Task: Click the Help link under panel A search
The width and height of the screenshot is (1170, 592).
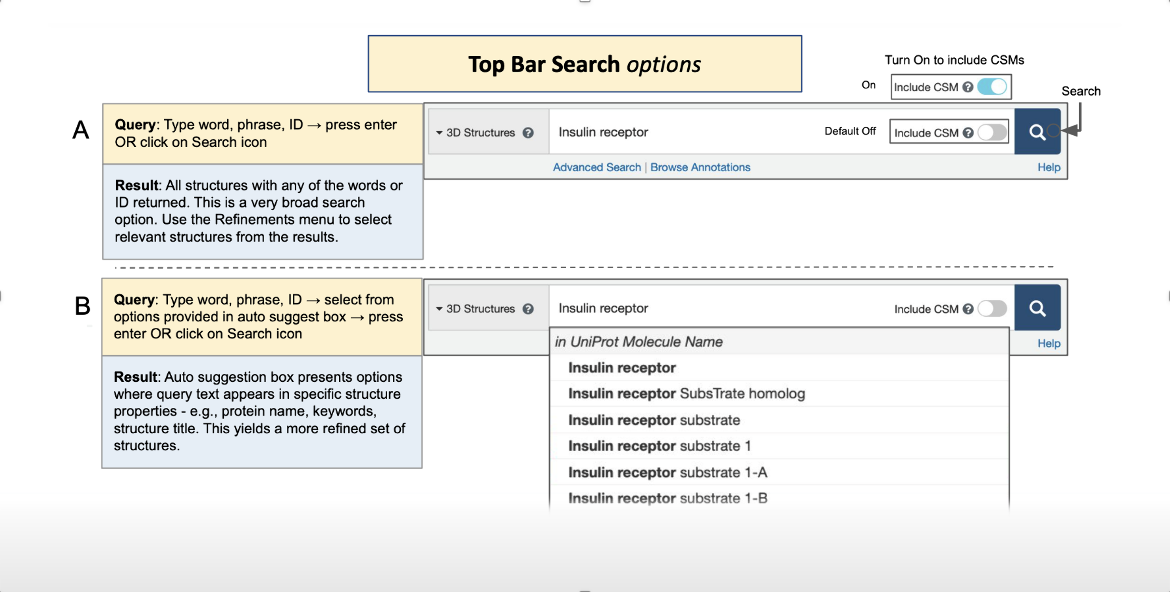Action: pos(1048,167)
